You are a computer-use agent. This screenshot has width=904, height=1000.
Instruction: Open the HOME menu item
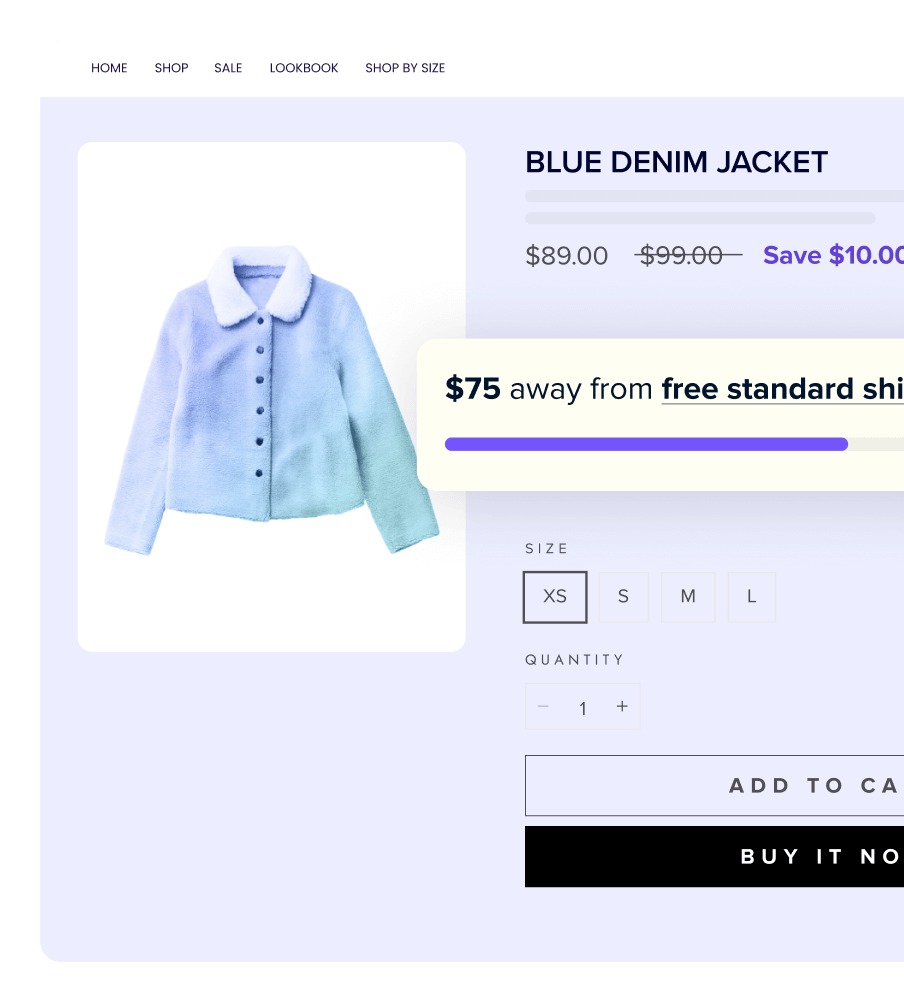coord(109,68)
